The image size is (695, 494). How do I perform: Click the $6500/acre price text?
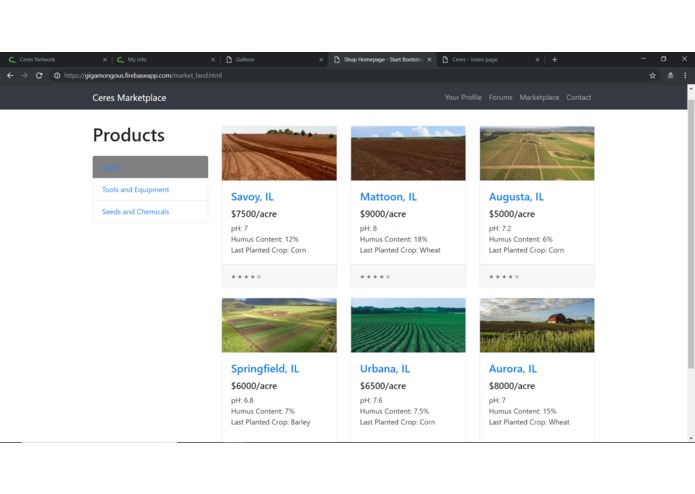[x=383, y=386]
